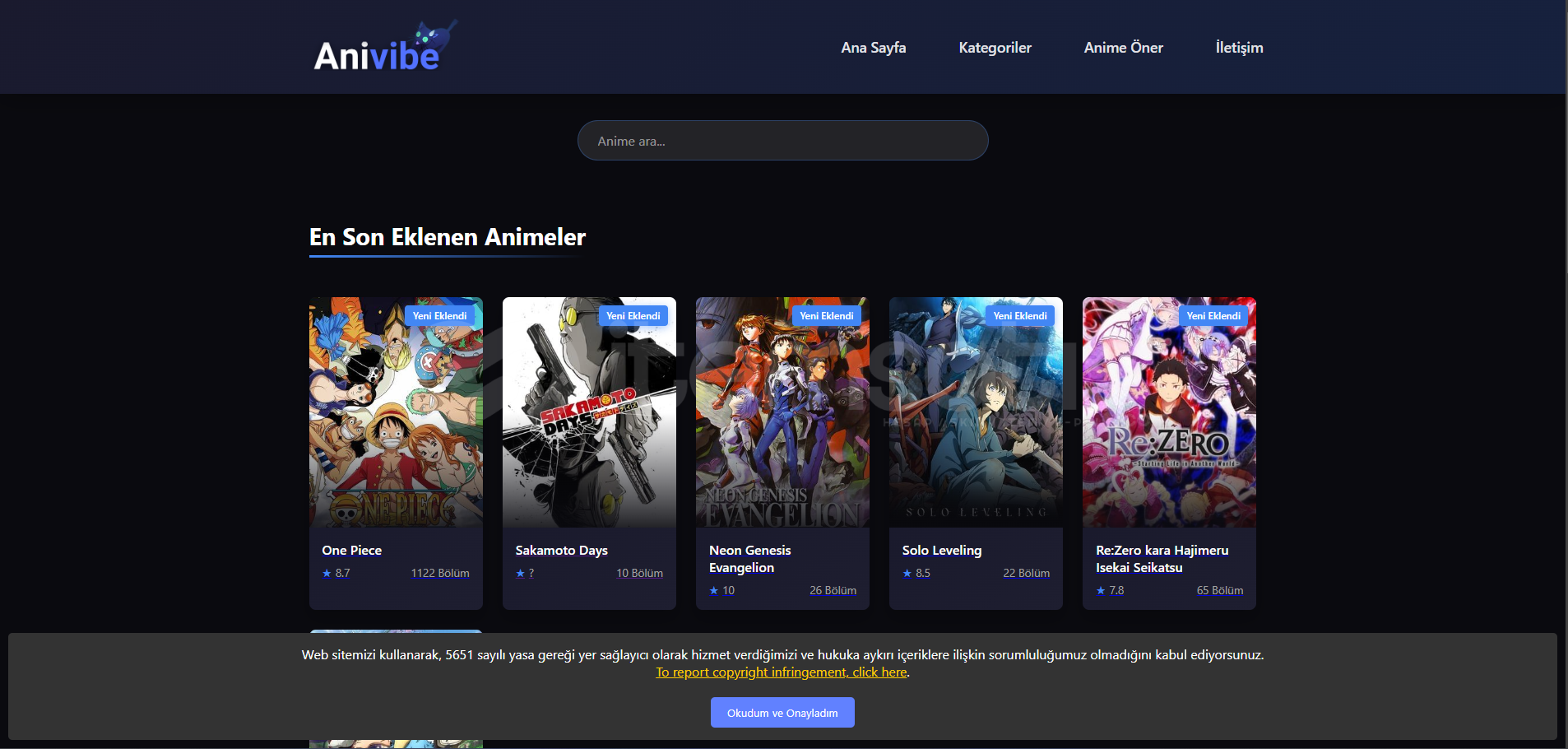Click the '?' star rating of Sakamoto Days
This screenshot has height=749, width=1568.
pos(525,574)
